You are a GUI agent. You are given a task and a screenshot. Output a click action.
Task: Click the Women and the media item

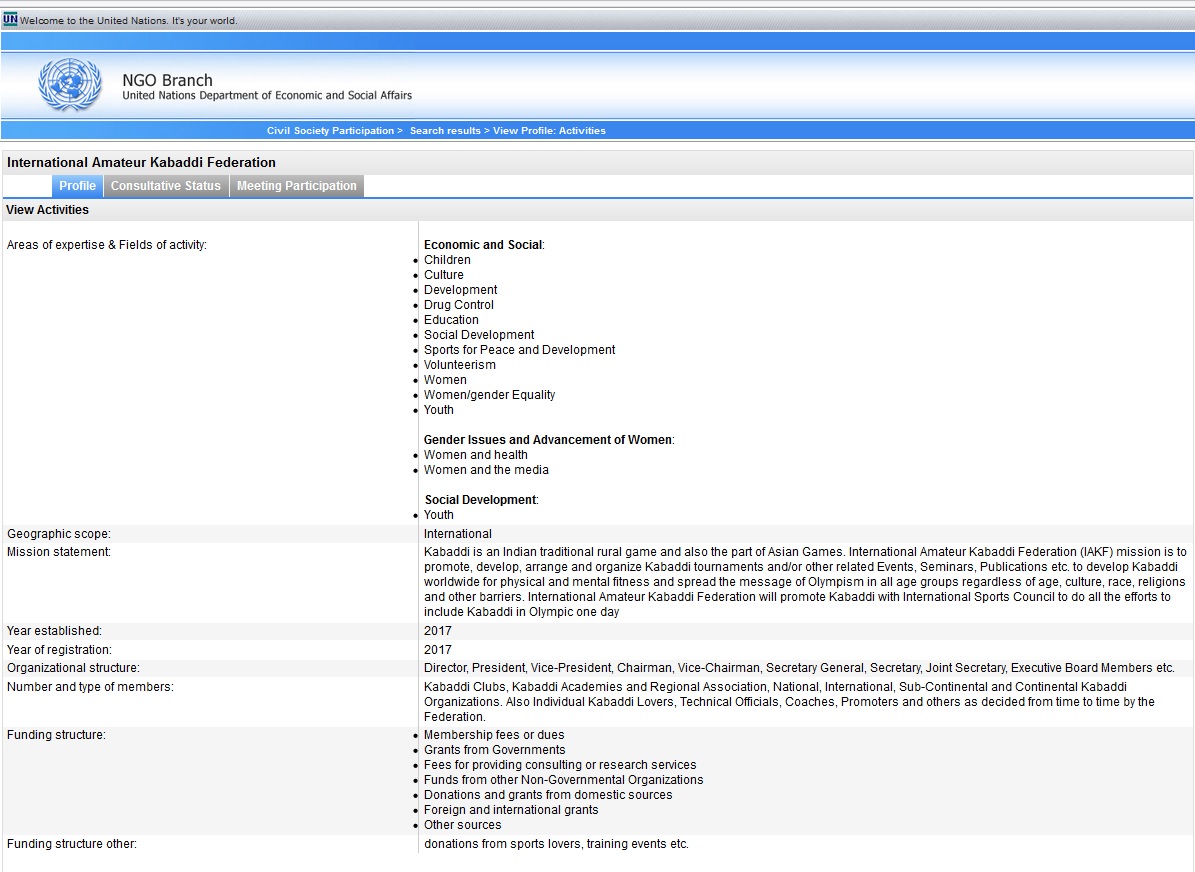[486, 470]
